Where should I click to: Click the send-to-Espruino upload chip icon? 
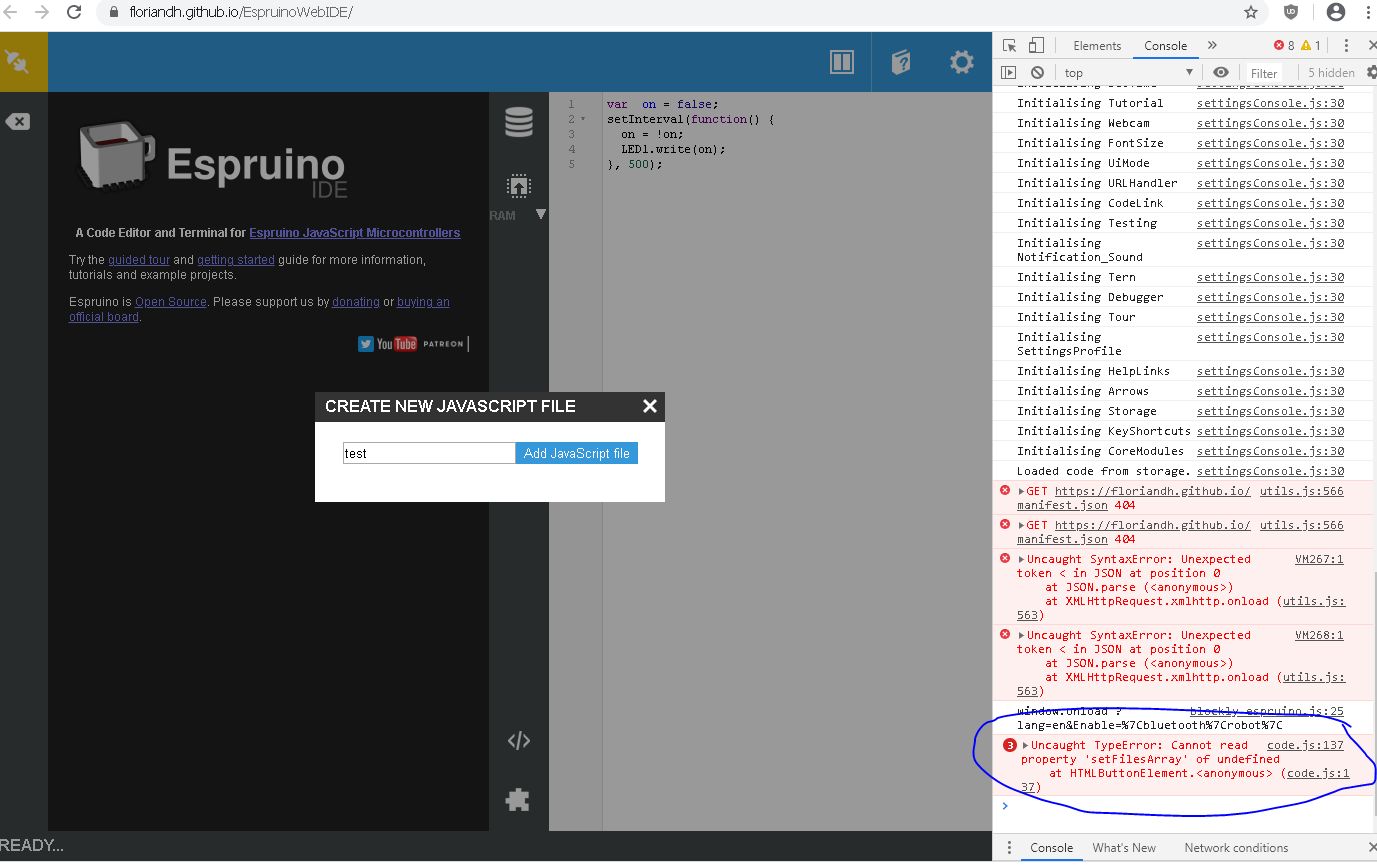click(x=519, y=186)
